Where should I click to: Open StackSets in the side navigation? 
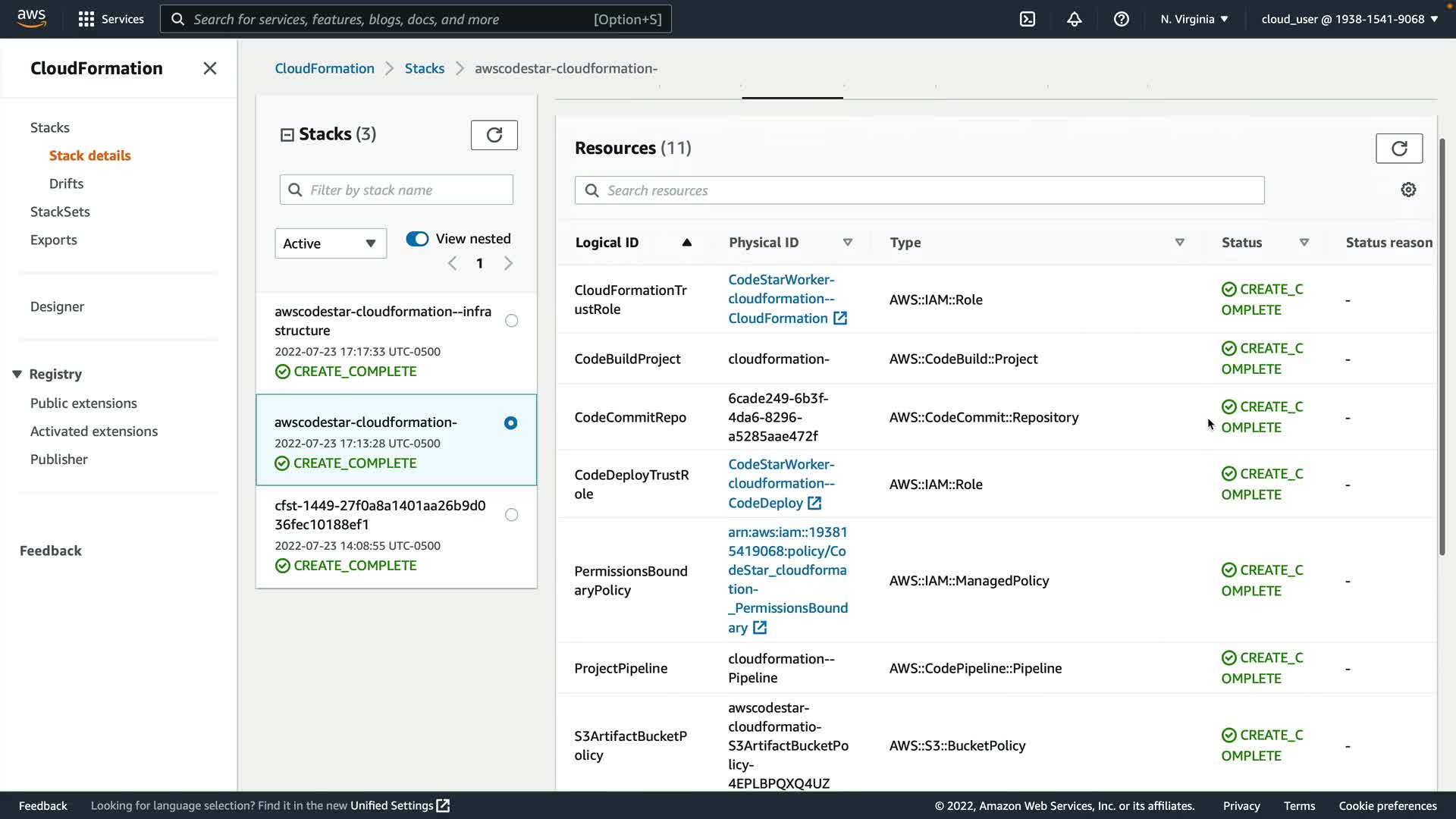coord(60,212)
